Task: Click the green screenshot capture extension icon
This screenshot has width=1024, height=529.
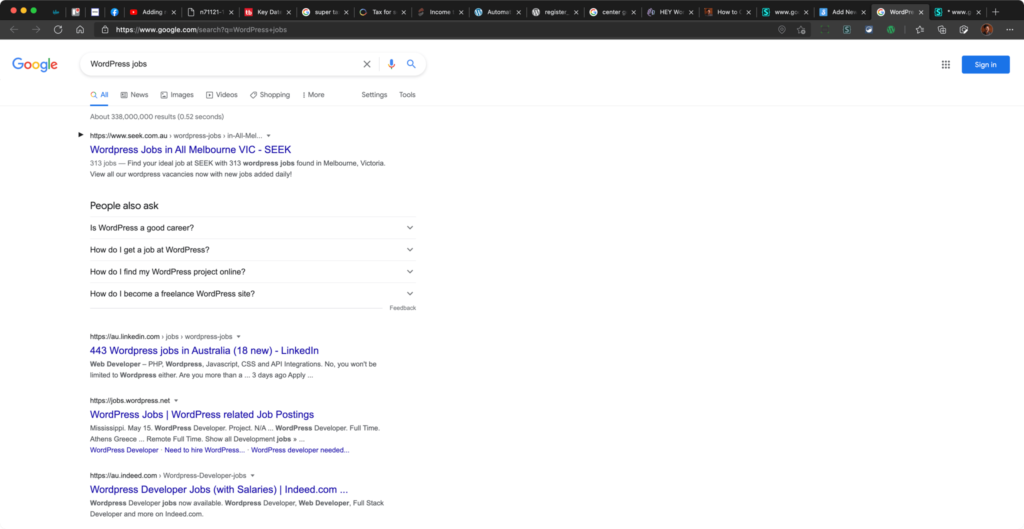Action: (825, 29)
